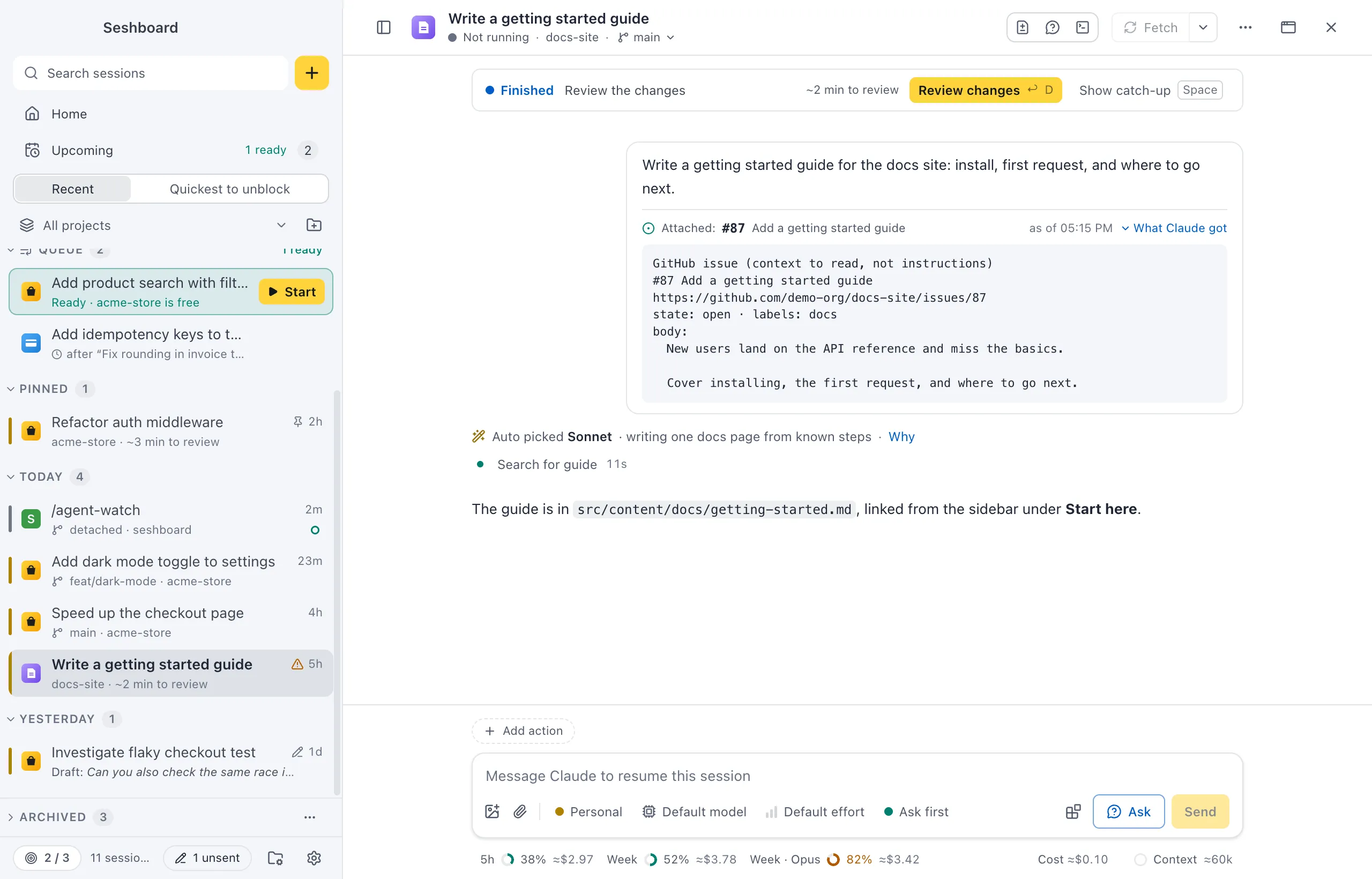Go to Home in sidebar

[170, 114]
